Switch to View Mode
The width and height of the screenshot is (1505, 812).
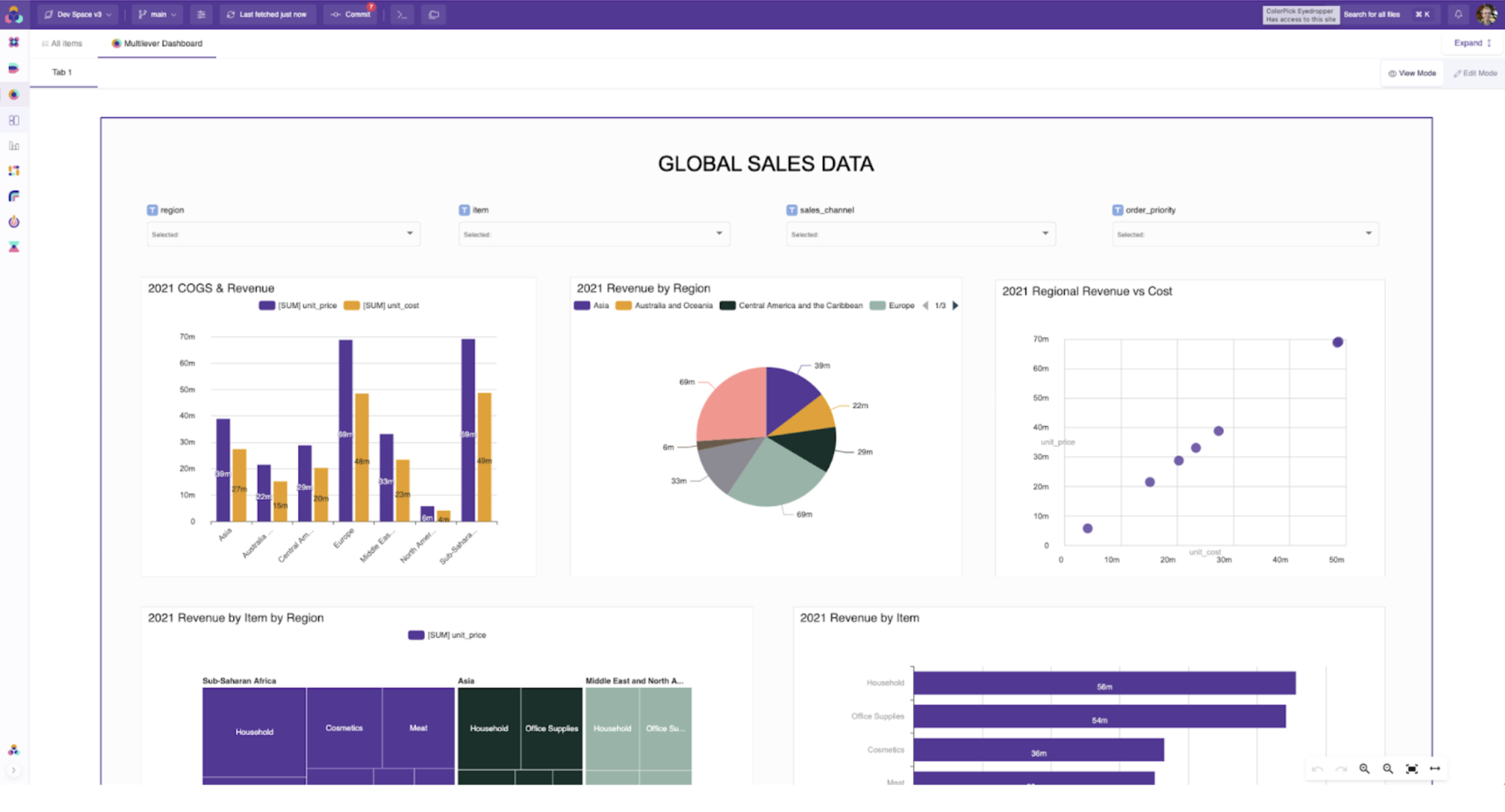pos(1411,73)
